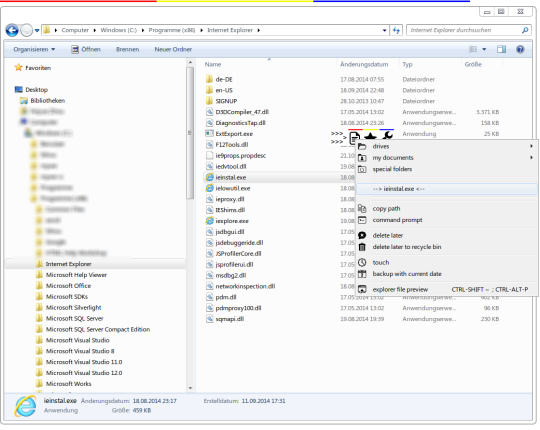
Task: Open the drives submenu
Action: coord(447,146)
